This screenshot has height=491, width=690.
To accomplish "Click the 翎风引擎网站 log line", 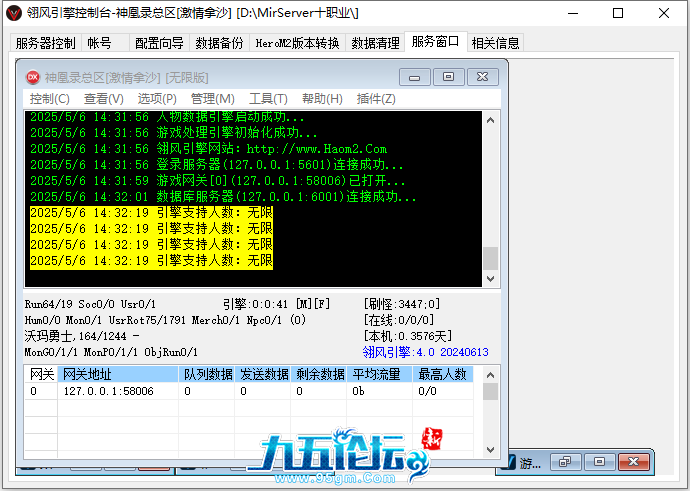I will (x=209, y=149).
